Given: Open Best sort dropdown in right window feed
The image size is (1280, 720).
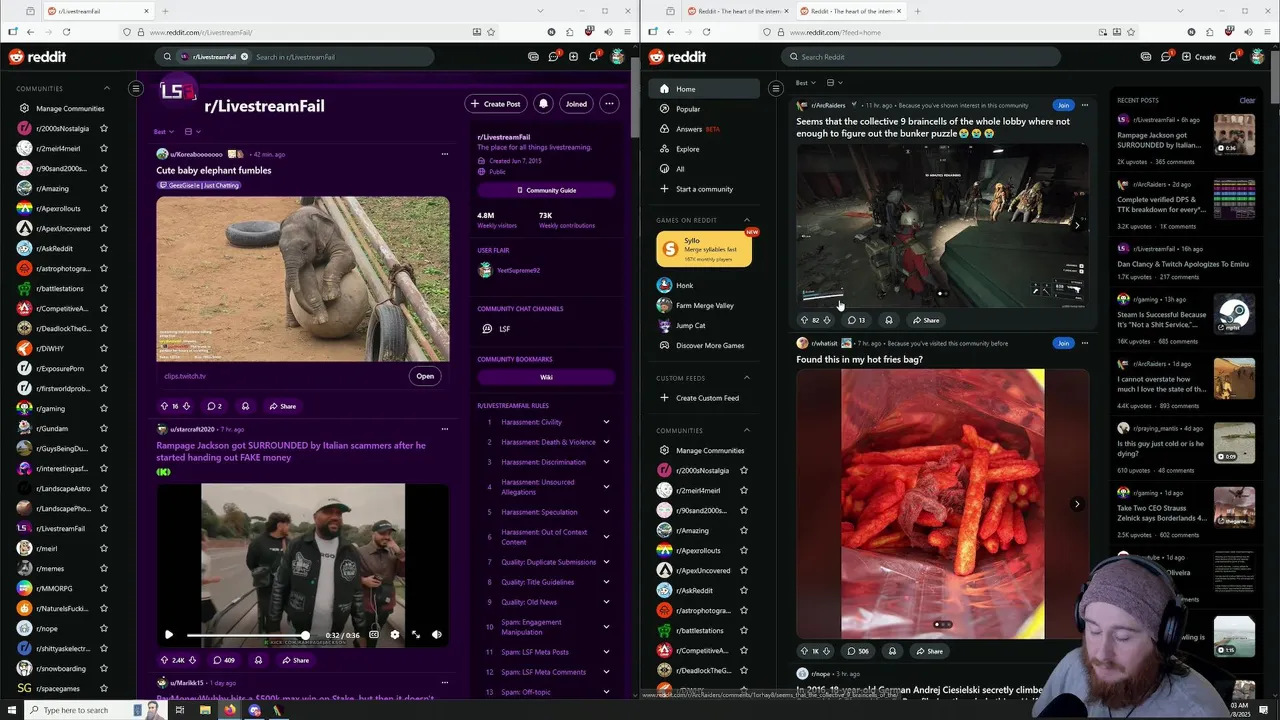Looking at the screenshot, I should (x=804, y=82).
